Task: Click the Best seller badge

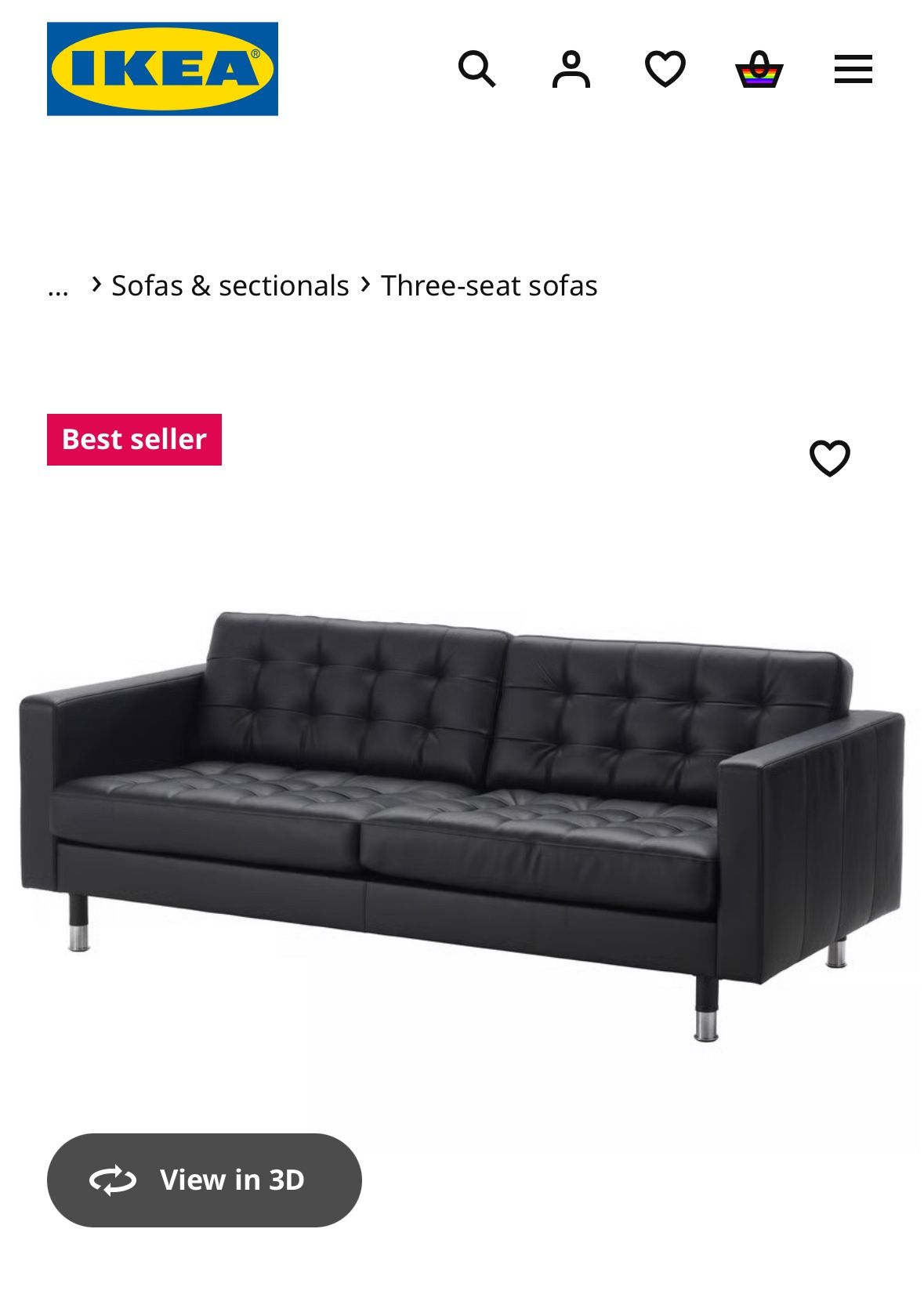Action: pos(134,440)
